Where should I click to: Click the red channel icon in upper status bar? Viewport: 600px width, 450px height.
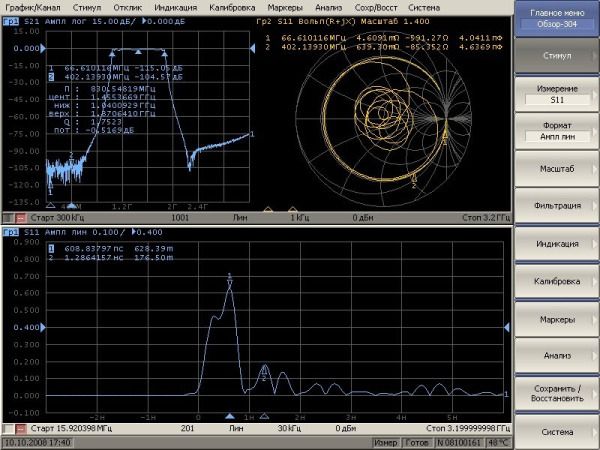(20, 217)
